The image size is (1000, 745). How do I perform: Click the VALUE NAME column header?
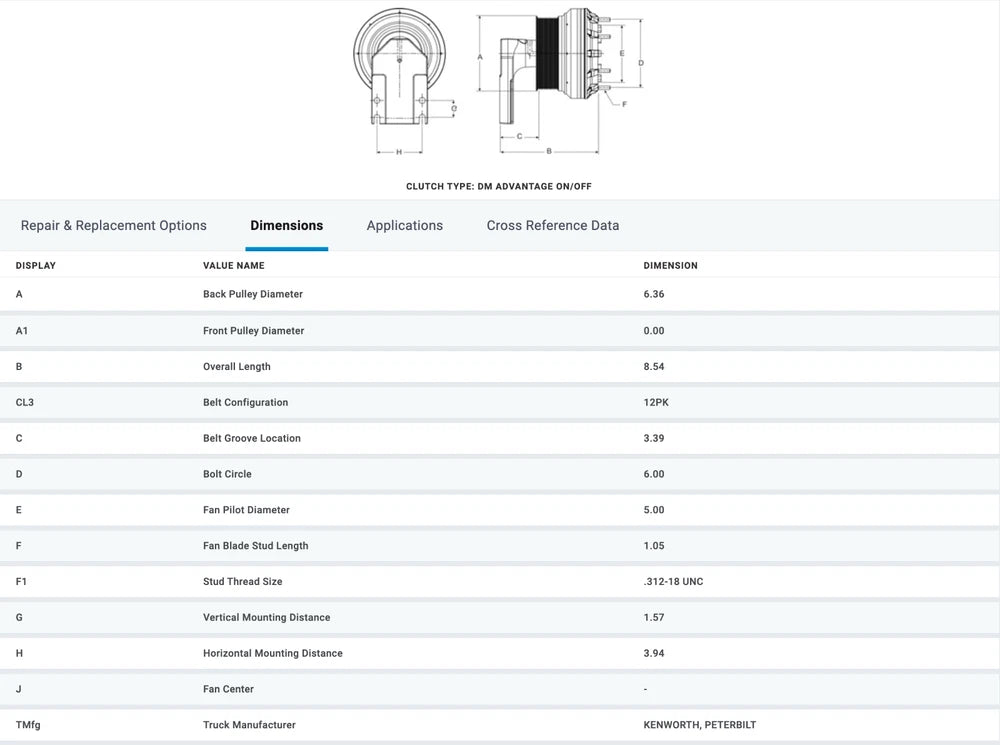pyautogui.click(x=234, y=266)
